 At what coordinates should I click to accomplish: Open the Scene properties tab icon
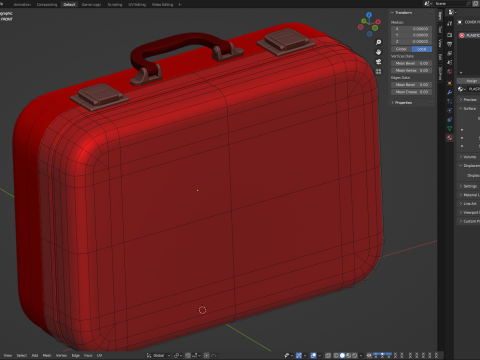click(449, 62)
